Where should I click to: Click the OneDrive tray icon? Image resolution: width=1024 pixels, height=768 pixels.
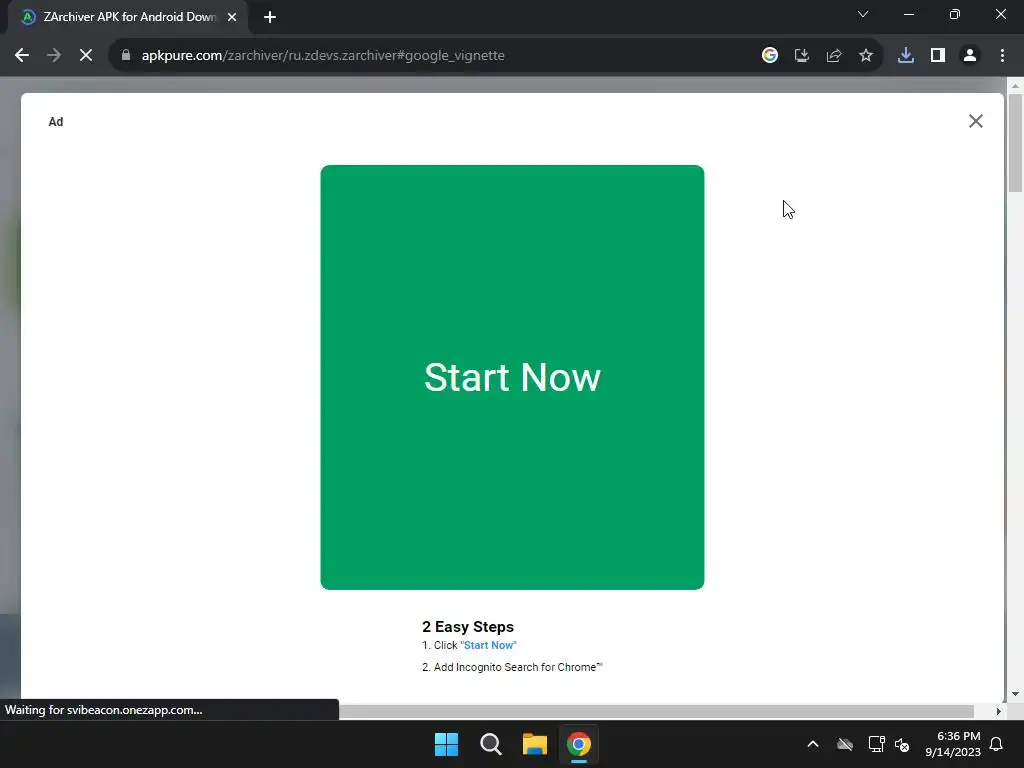pos(844,744)
